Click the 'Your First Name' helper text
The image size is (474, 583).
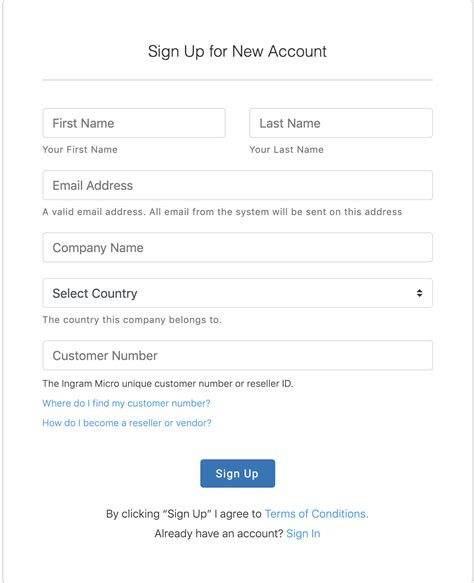pos(80,149)
